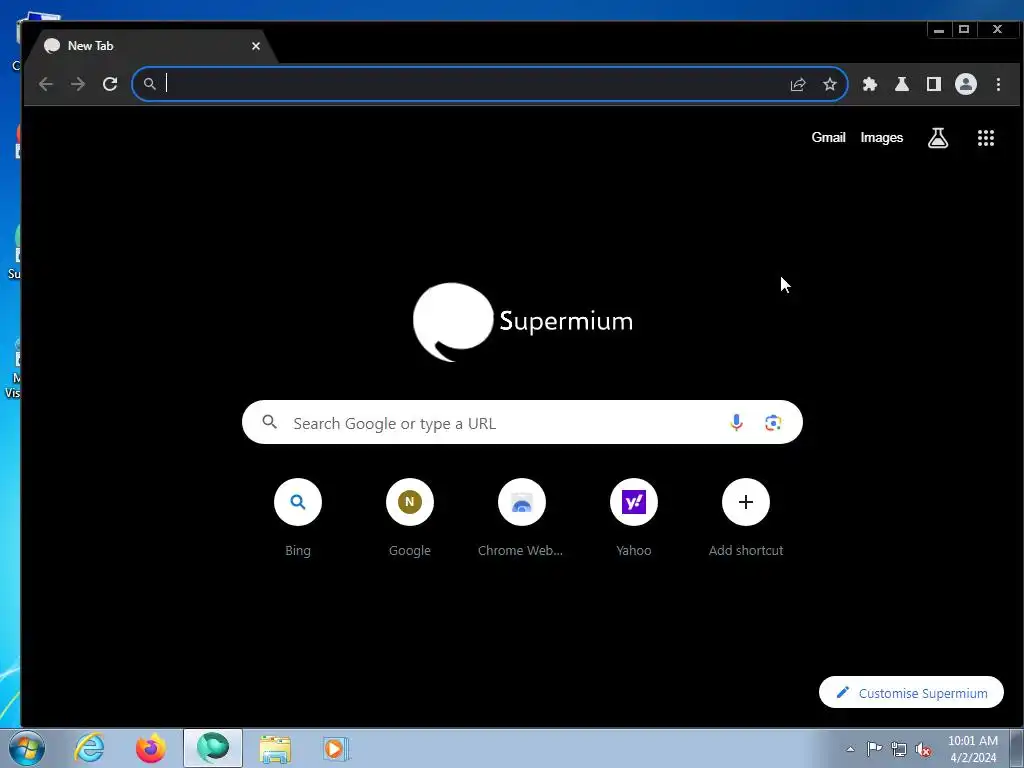This screenshot has height=768, width=1024.
Task: Click the Customise Supermium button
Action: 911,692
